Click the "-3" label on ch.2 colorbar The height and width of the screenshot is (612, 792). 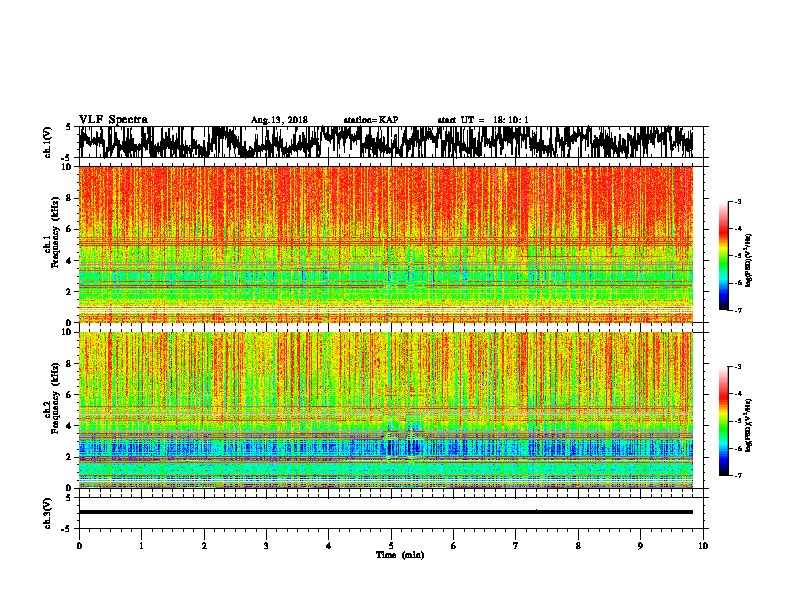click(737, 367)
